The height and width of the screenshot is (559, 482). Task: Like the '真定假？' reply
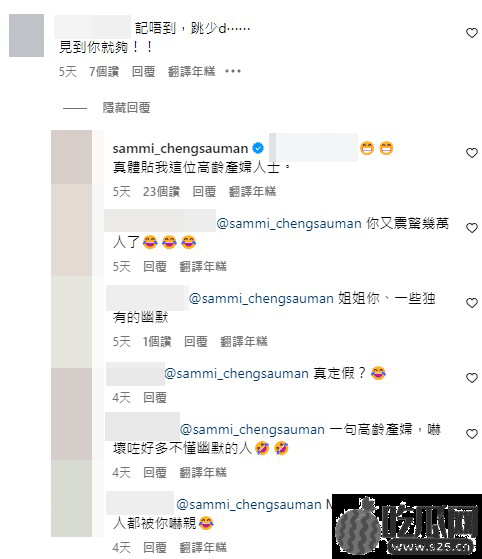[x=472, y=378]
